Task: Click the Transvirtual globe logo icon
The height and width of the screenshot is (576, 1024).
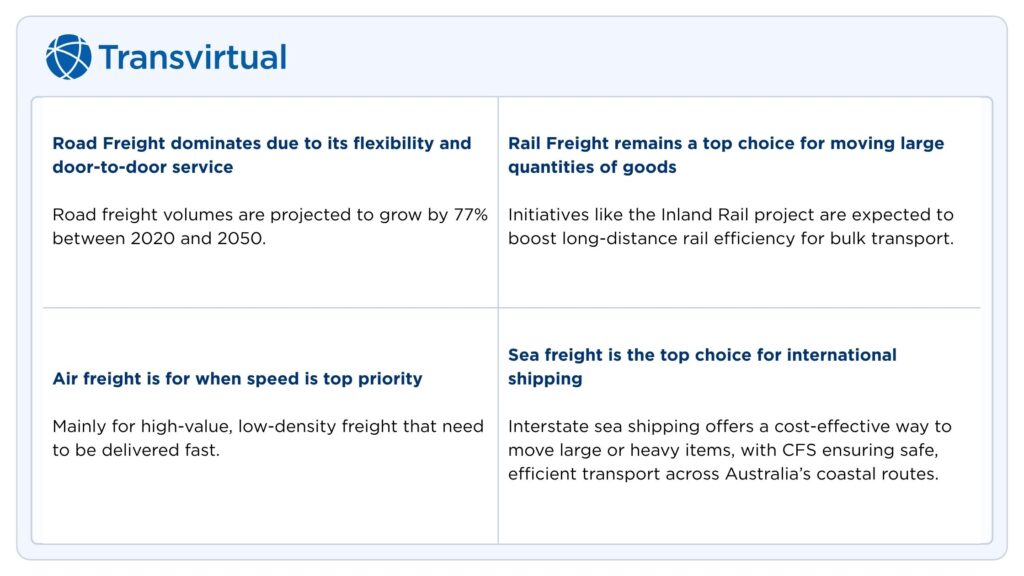Action: pos(68,57)
